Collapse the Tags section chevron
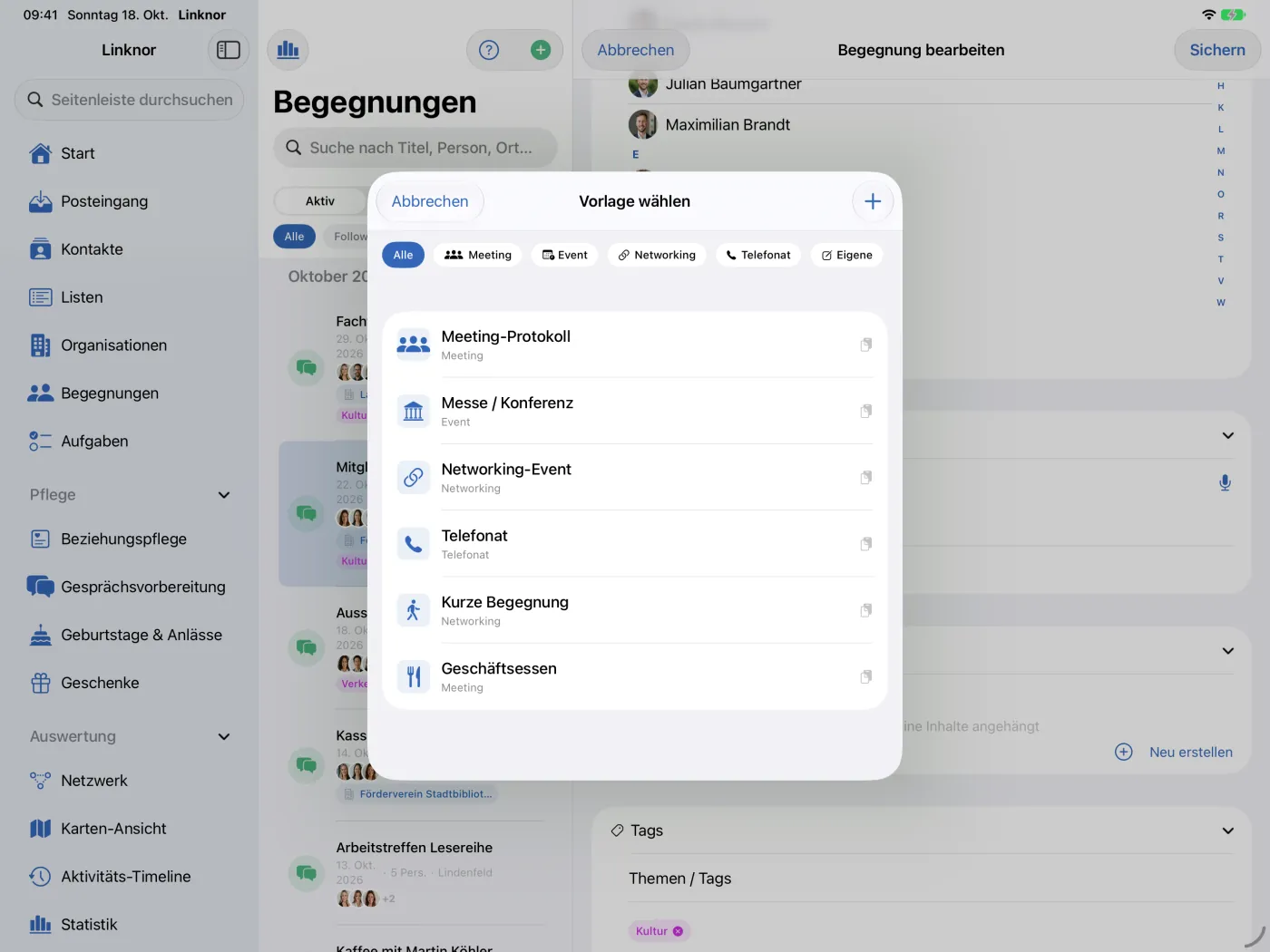The image size is (1270, 952). click(1227, 831)
